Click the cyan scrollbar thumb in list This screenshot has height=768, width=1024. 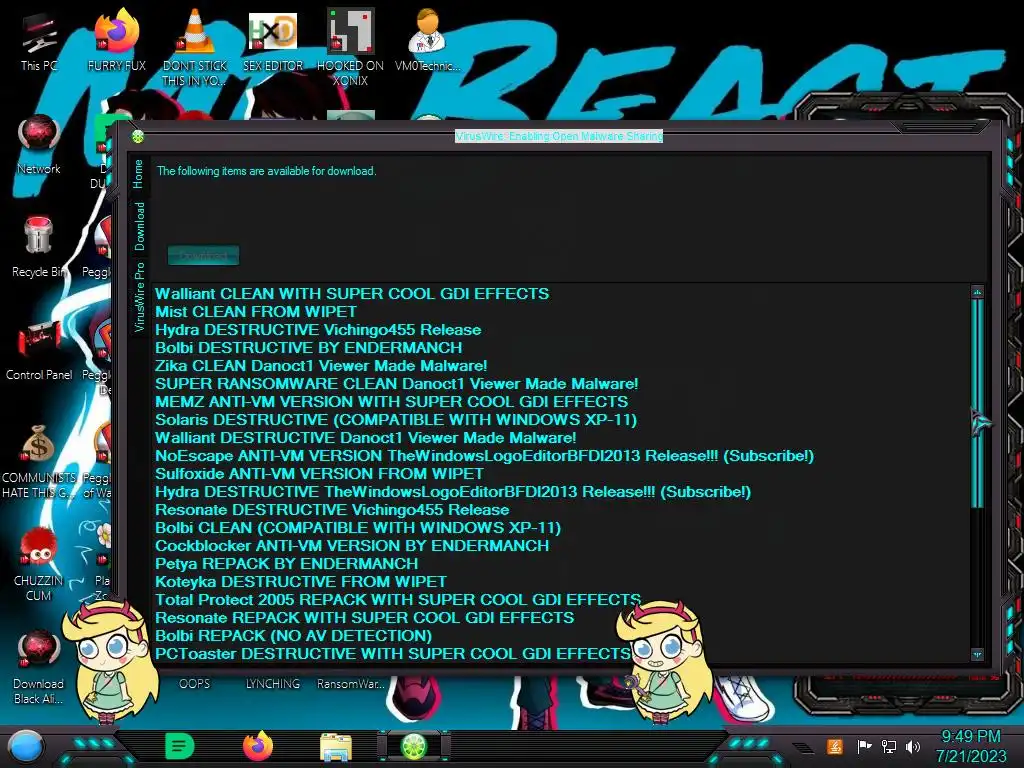coord(977,403)
